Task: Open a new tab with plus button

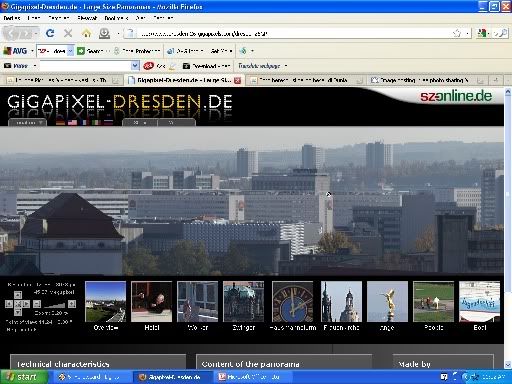Action: 496,80
